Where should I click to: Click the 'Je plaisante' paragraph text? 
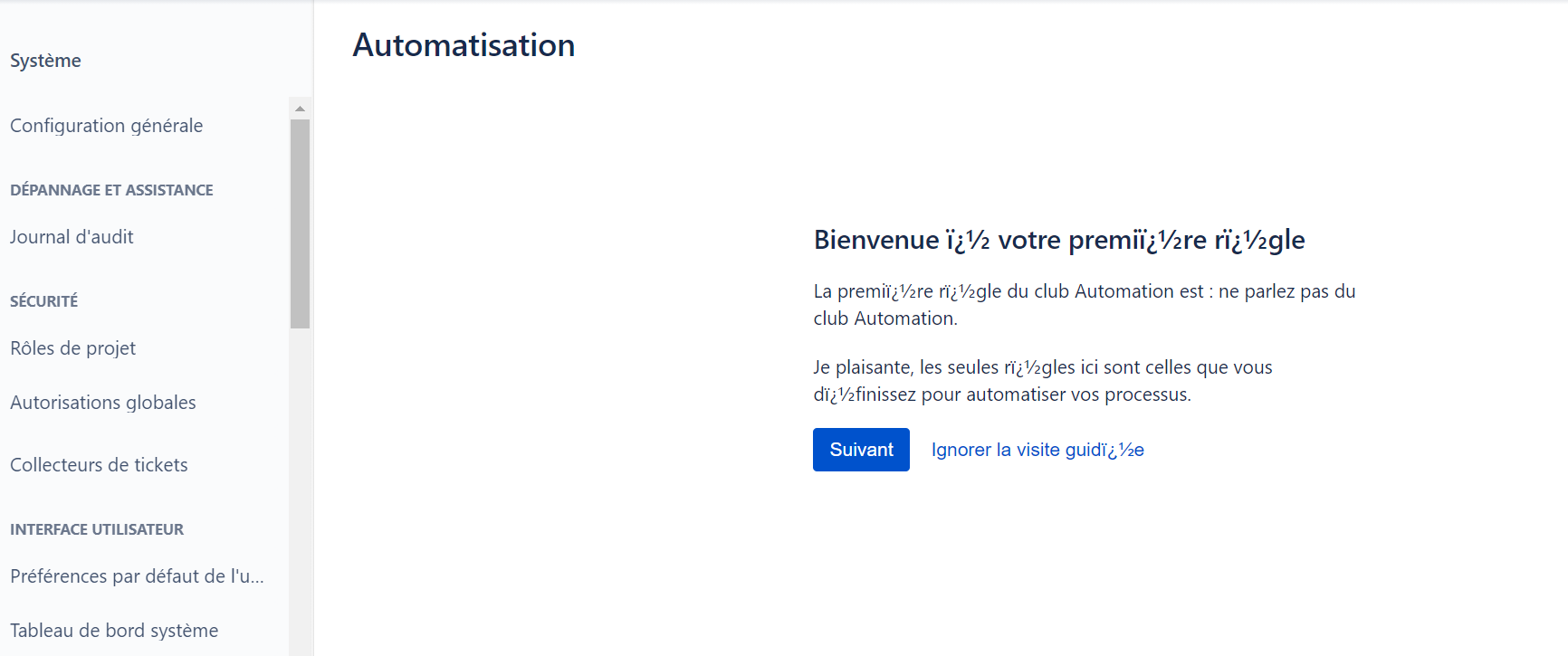point(1043,381)
